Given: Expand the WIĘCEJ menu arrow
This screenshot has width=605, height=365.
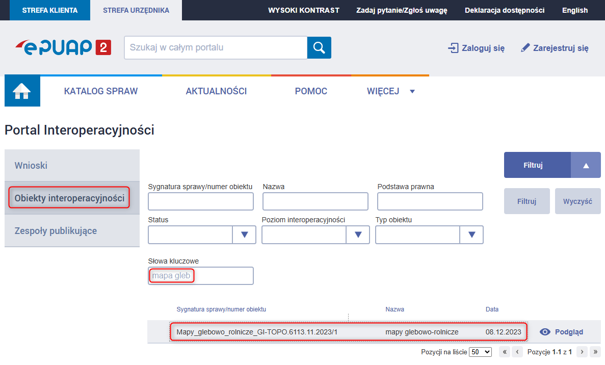Looking at the screenshot, I should click(x=412, y=91).
